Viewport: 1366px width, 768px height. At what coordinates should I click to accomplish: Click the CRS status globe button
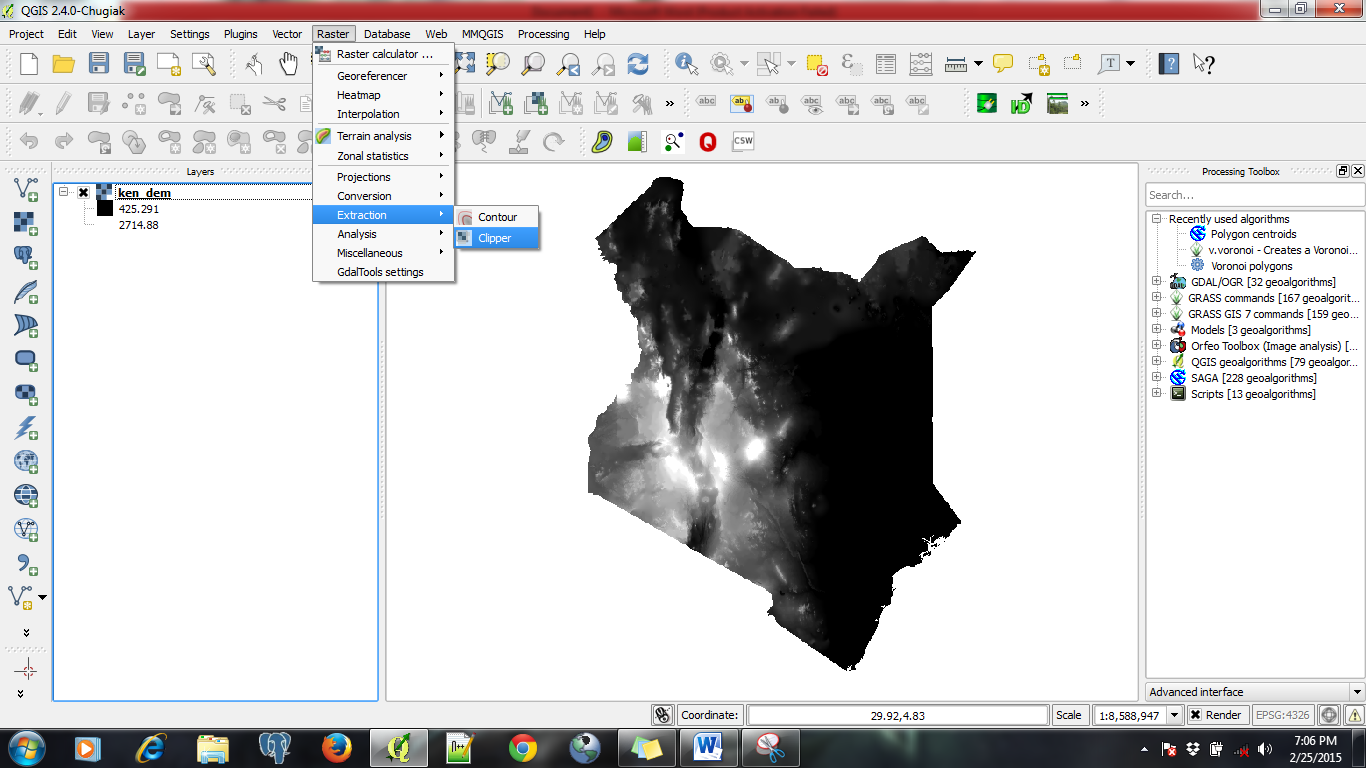coord(1329,715)
